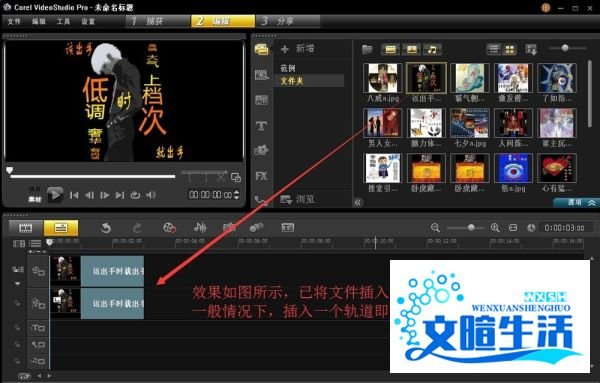Screen dimensions: 600x383
Task: Open the Instant Project library icon
Action: click(x=261, y=75)
